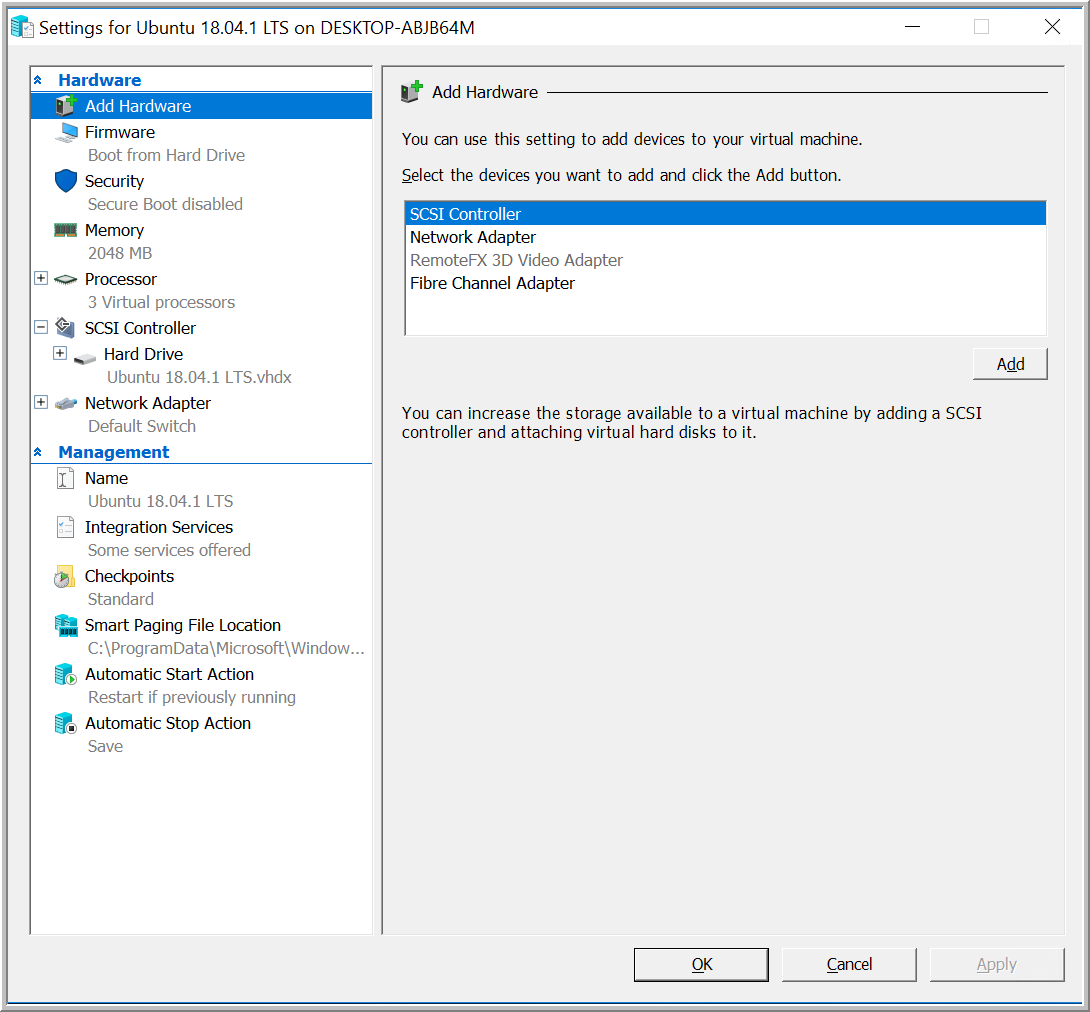The width and height of the screenshot is (1090, 1012).
Task: Expand the Processor tree node
Action: click(41, 278)
